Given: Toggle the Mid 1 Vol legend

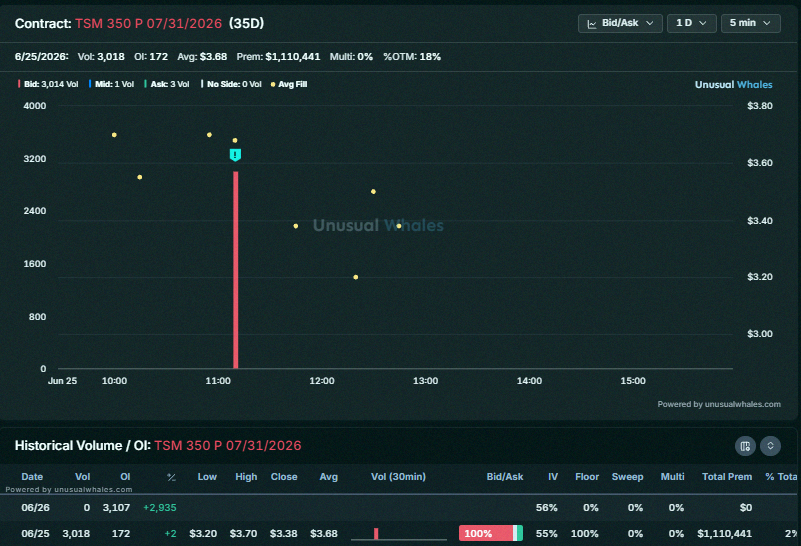Looking at the screenshot, I should tap(111, 84).
